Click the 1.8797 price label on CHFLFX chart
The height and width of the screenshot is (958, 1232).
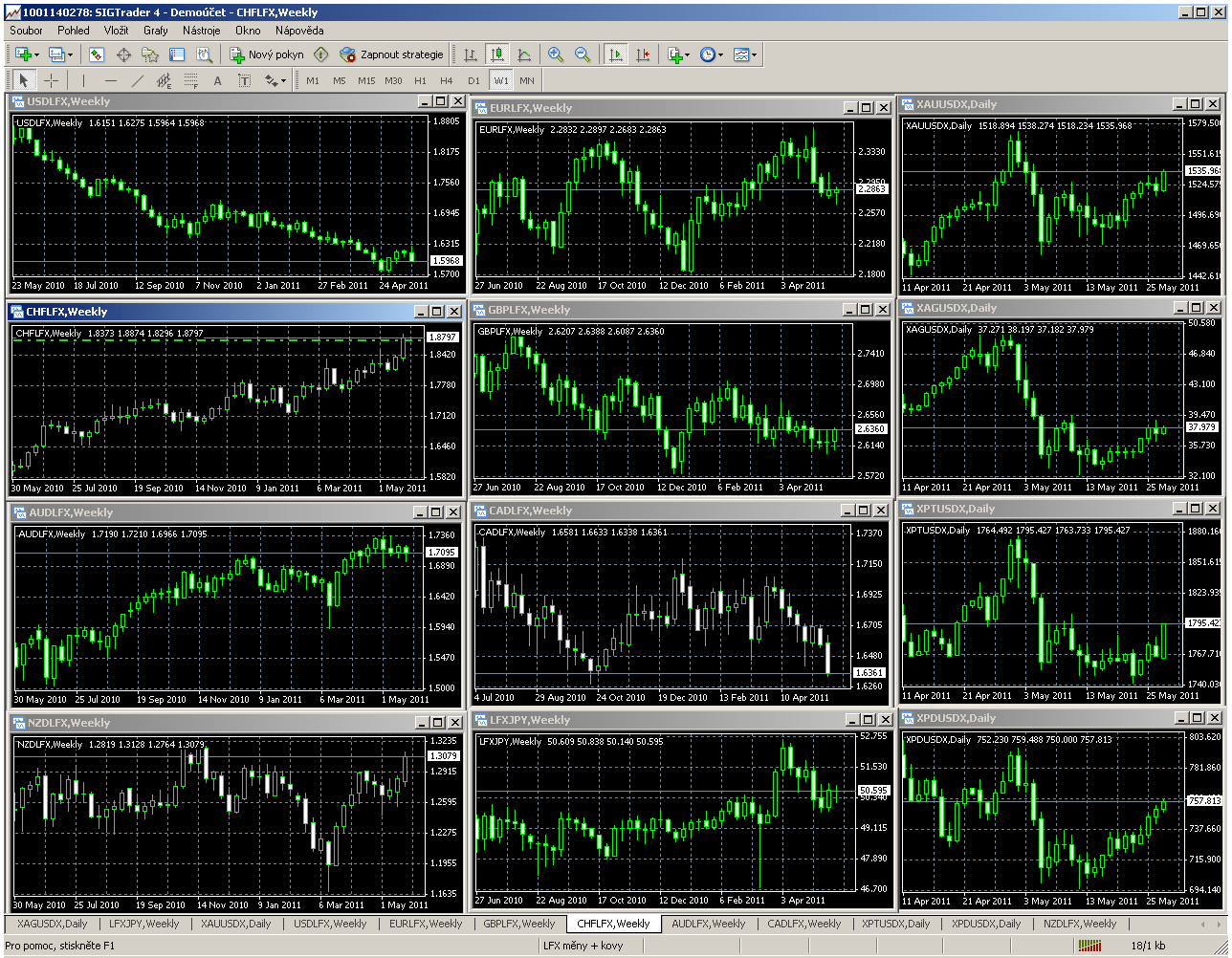[x=443, y=337]
